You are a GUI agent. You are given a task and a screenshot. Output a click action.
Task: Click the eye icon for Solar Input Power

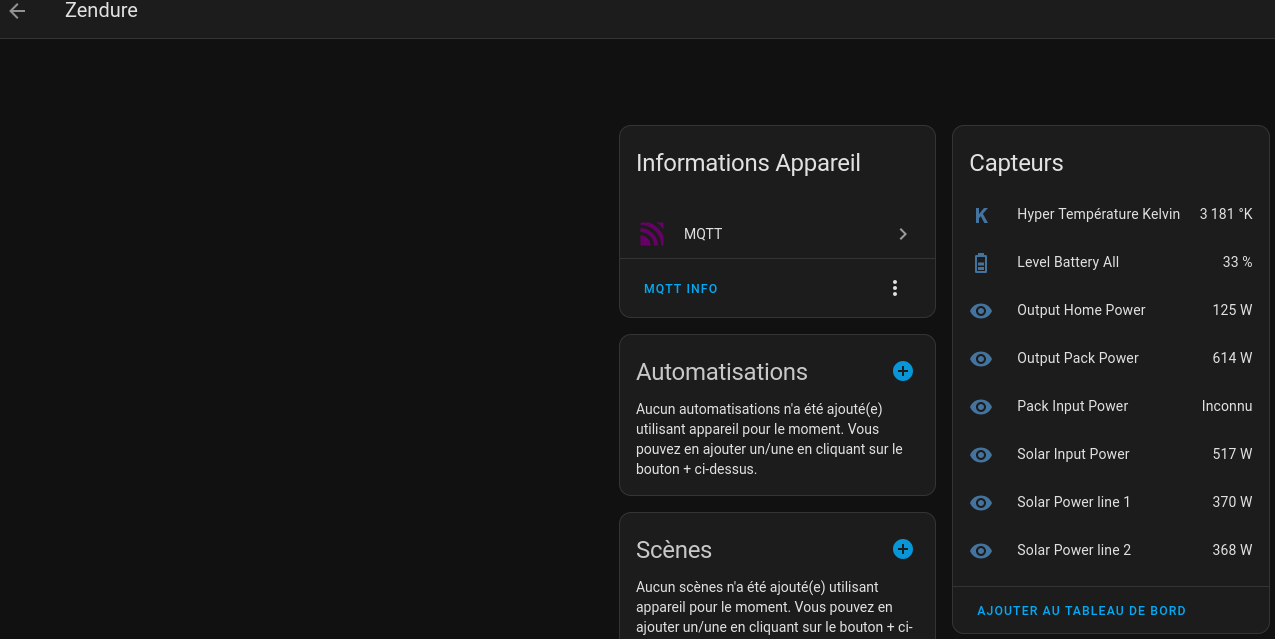pos(981,455)
